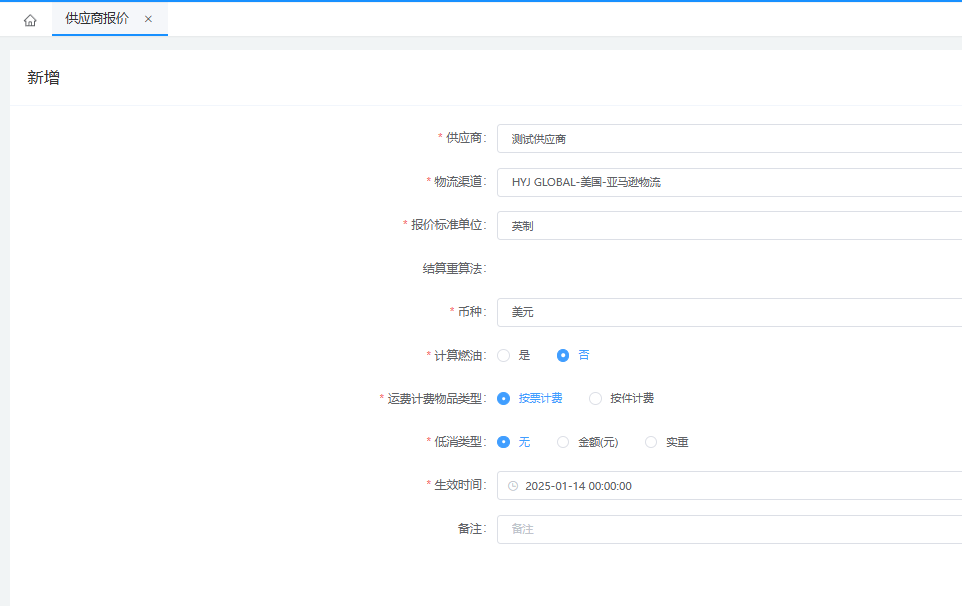Select 是 for 计算燃油

click(x=504, y=355)
